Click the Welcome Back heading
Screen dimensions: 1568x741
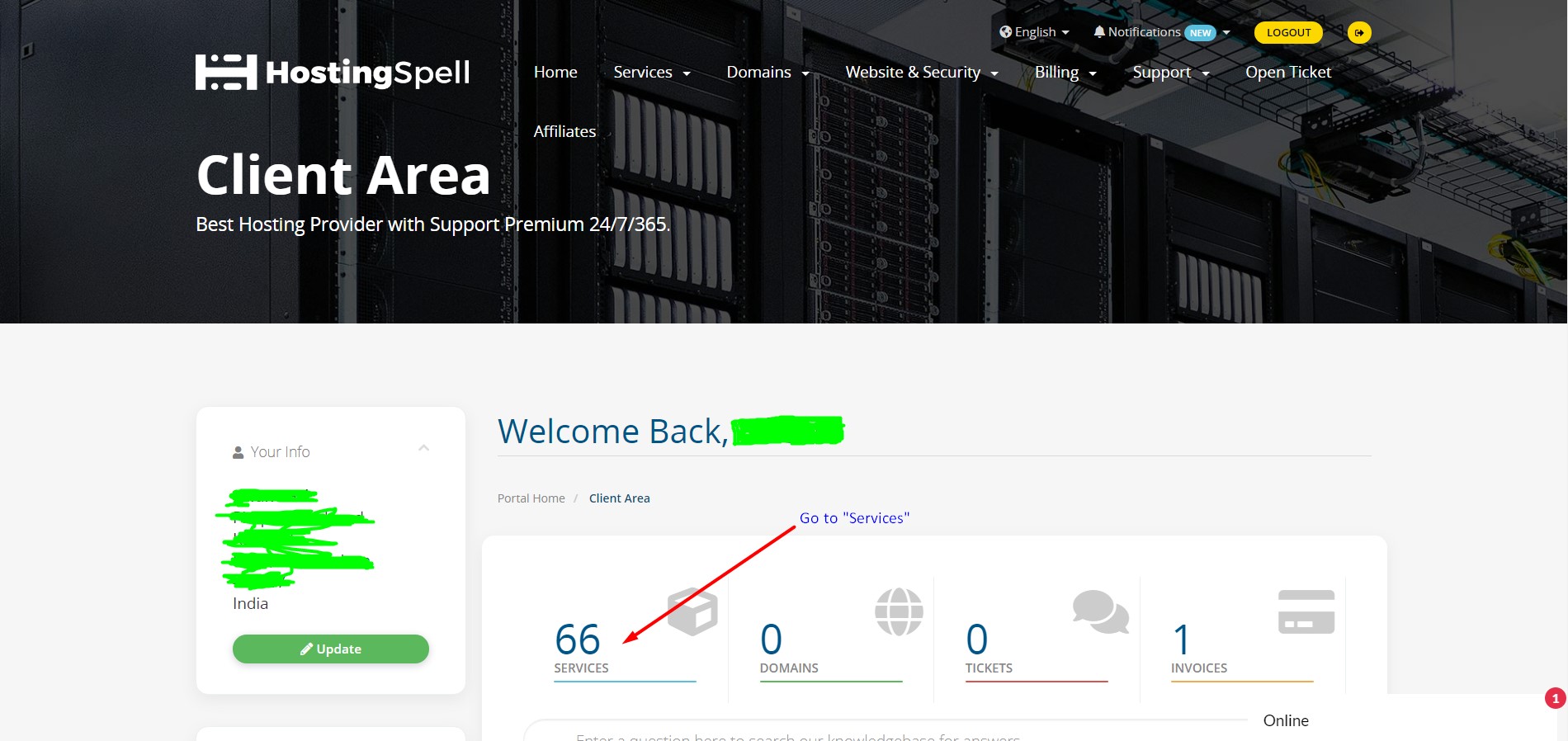(x=613, y=432)
